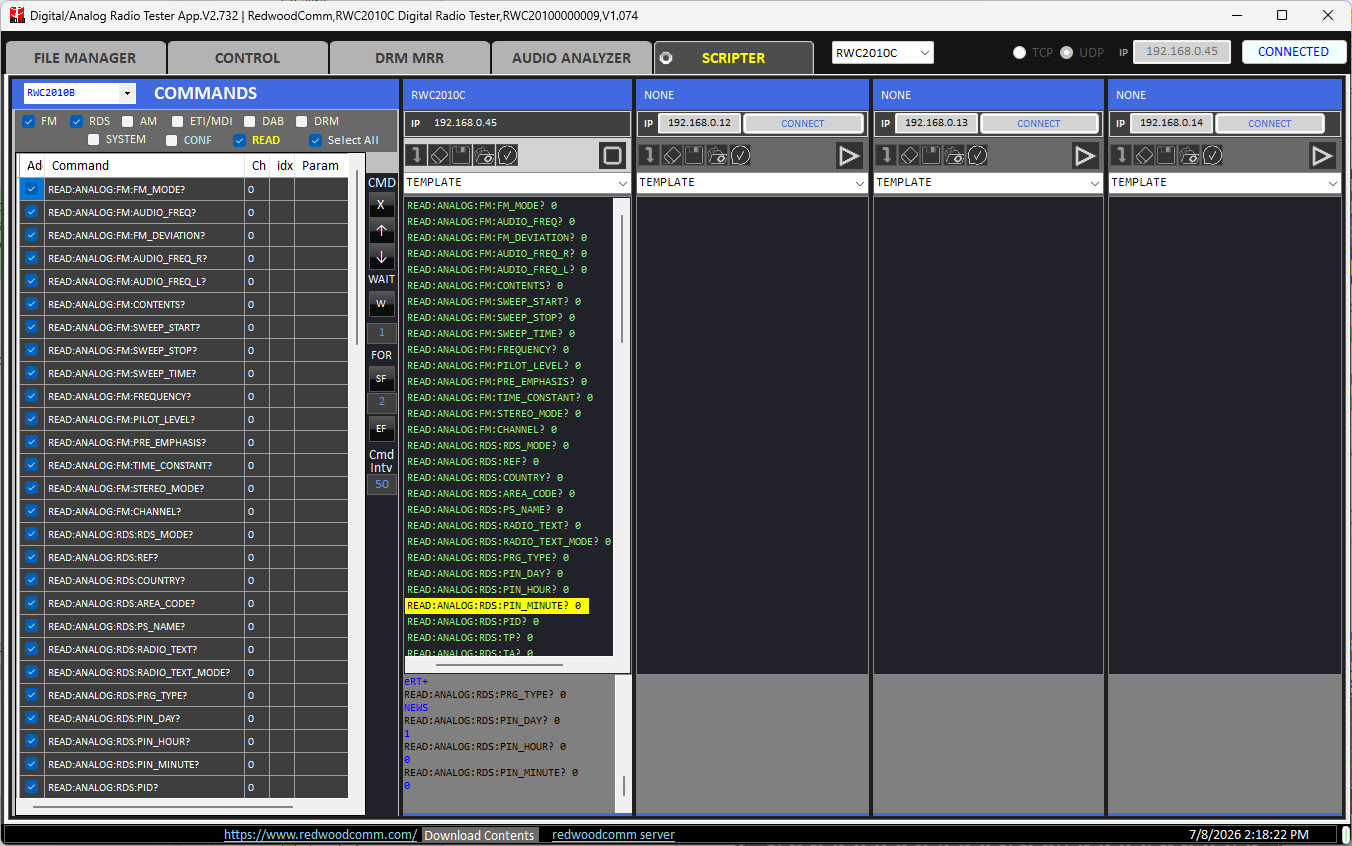Image resolution: width=1352 pixels, height=846 pixels.
Task: Run the script in the 192.168.0.12 panel
Action: [x=850, y=155]
